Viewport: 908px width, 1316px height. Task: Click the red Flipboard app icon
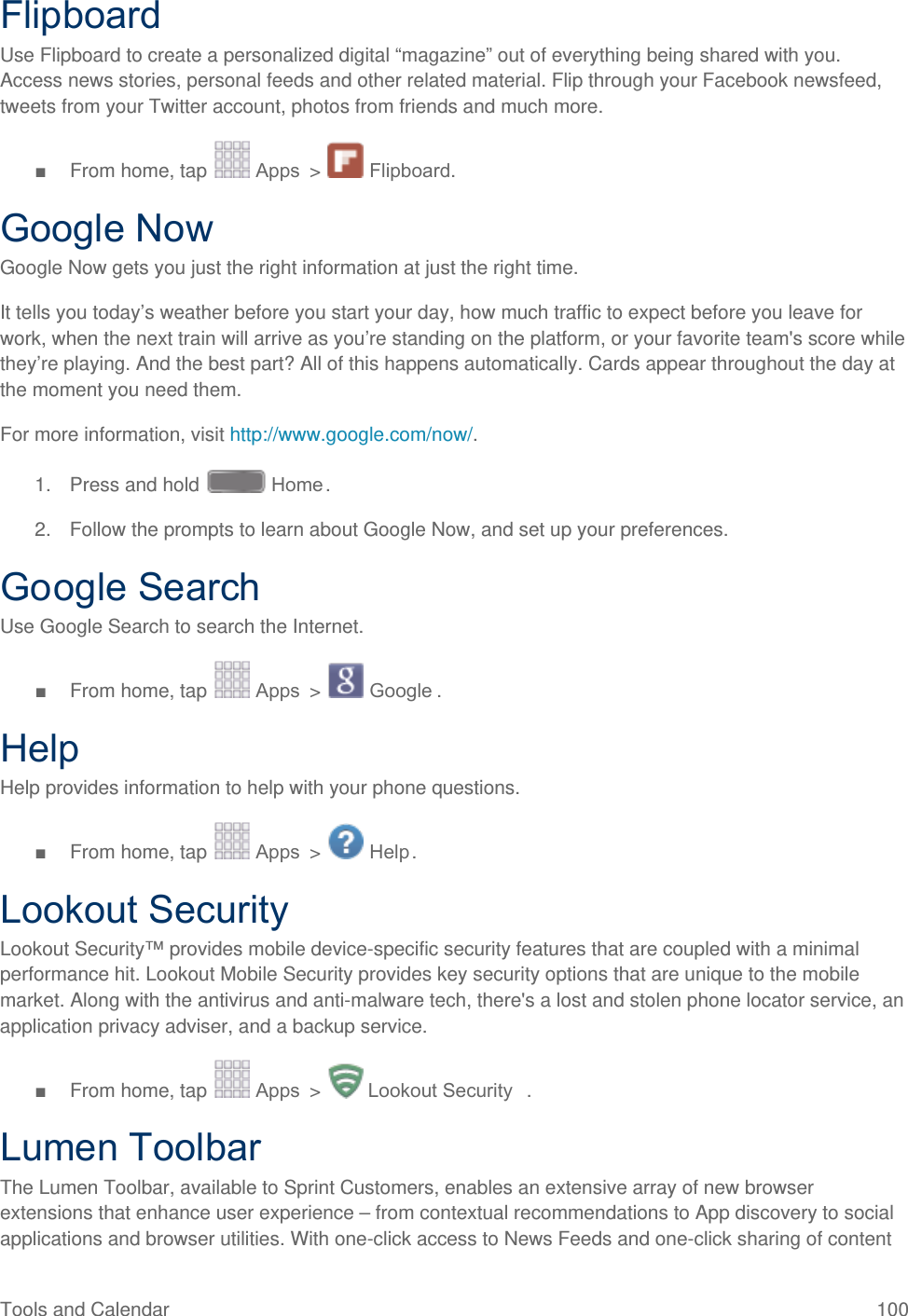pyautogui.click(x=345, y=160)
